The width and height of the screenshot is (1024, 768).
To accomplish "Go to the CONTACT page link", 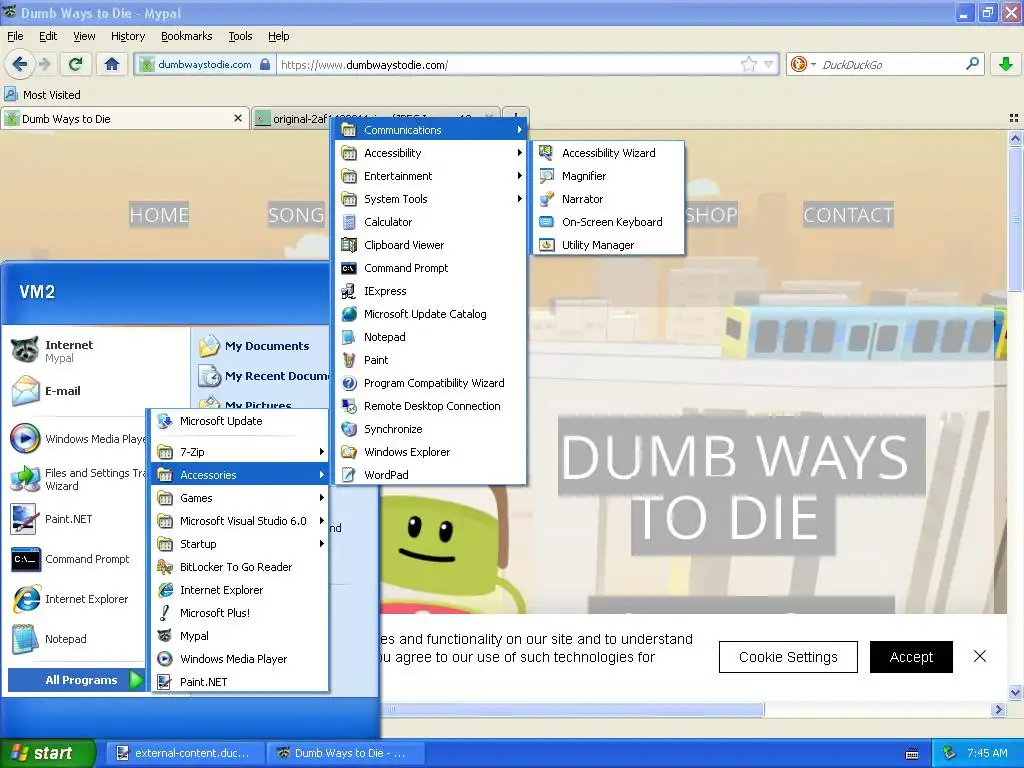I will tap(848, 215).
